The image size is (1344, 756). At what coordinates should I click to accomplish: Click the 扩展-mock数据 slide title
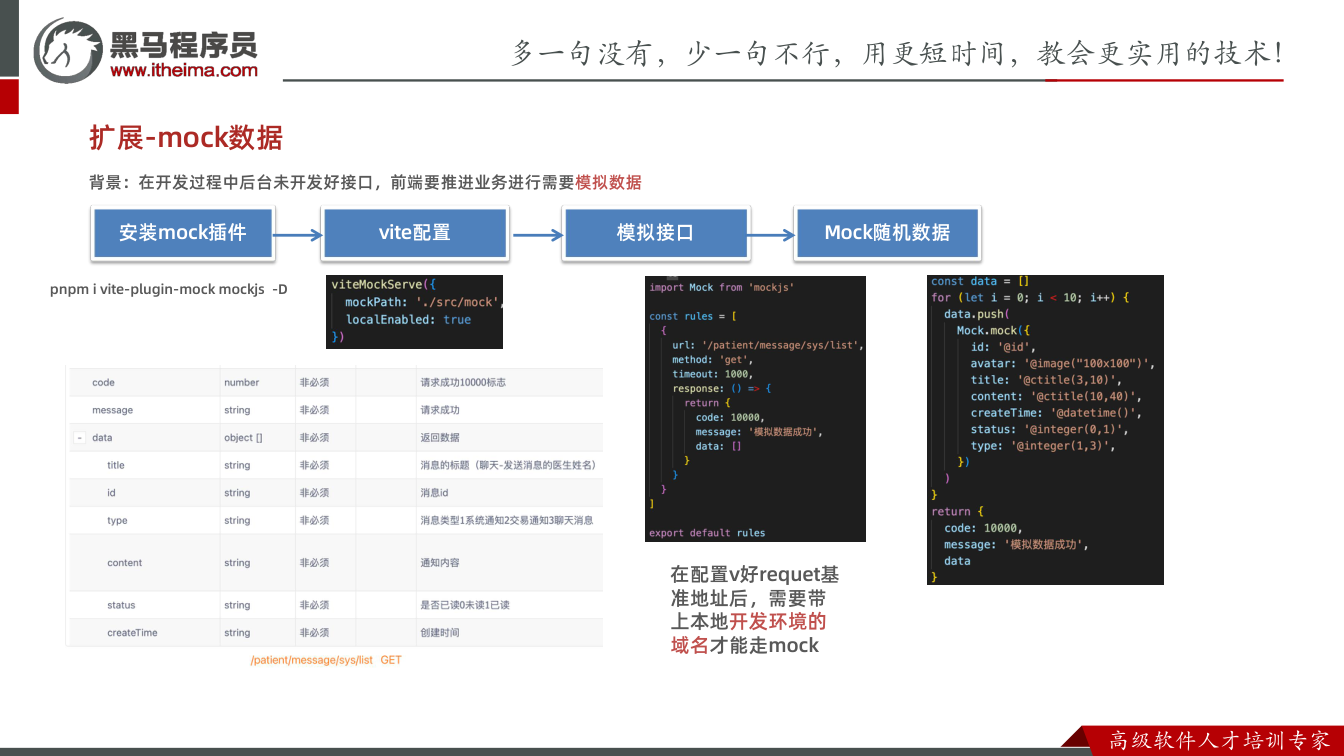tap(186, 138)
